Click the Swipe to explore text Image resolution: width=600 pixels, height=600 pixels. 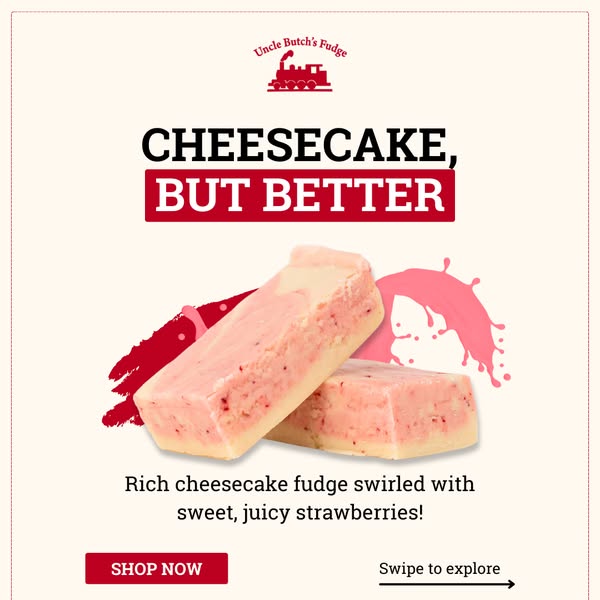click(x=439, y=569)
